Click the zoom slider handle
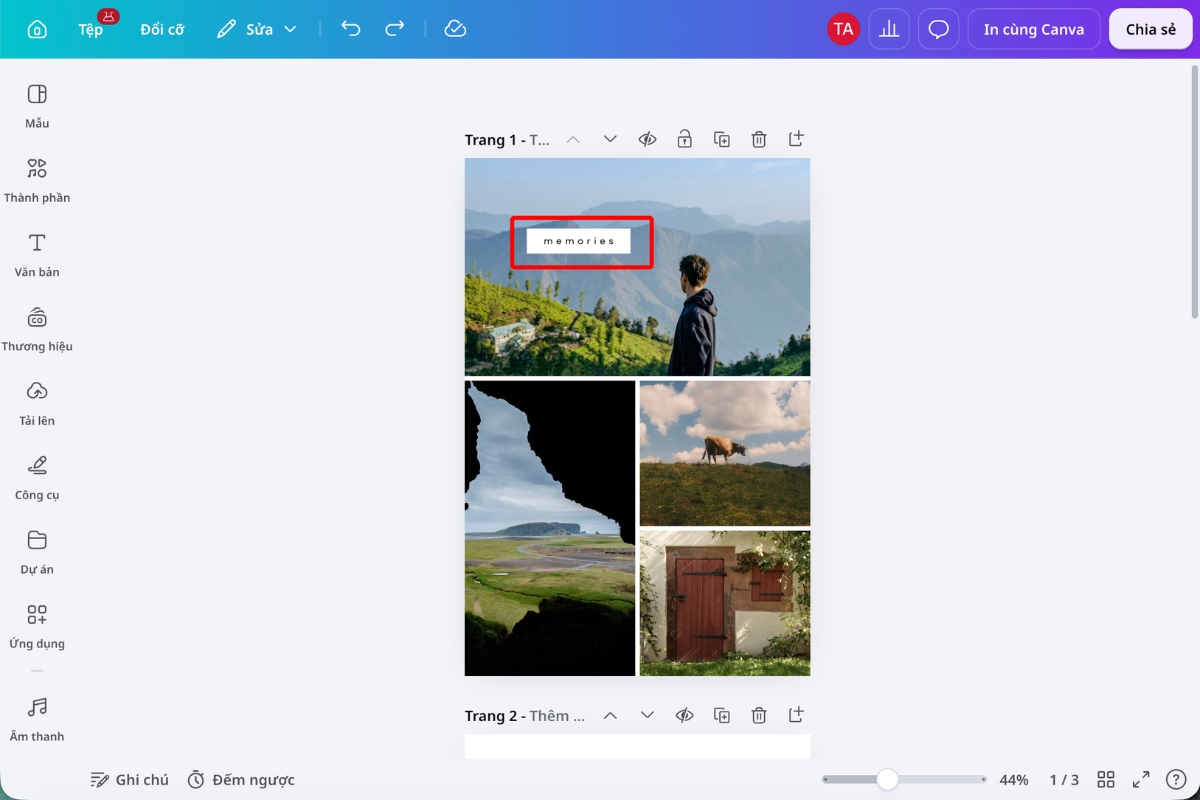 [887, 779]
